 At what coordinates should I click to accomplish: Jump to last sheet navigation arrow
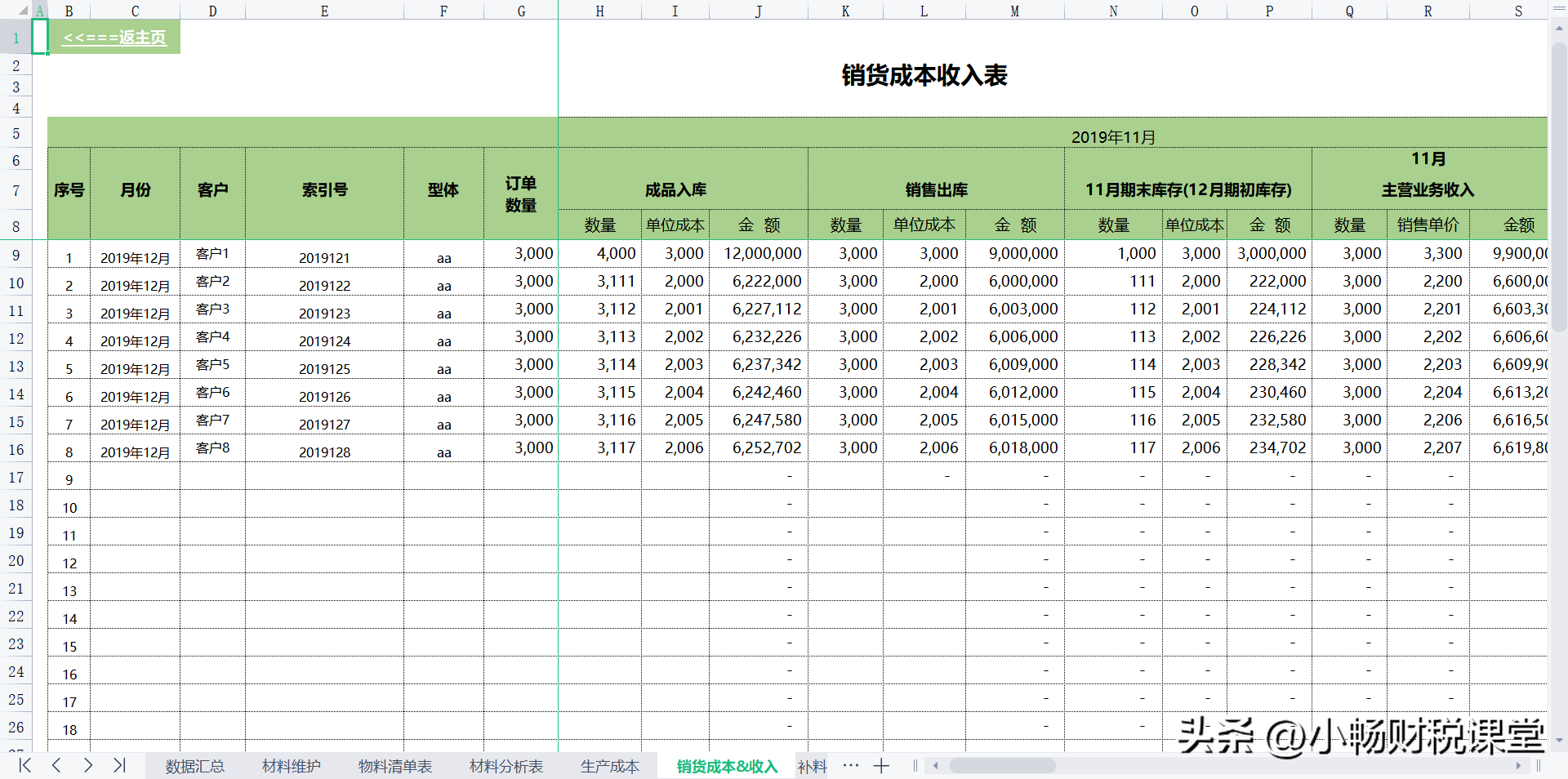119,765
